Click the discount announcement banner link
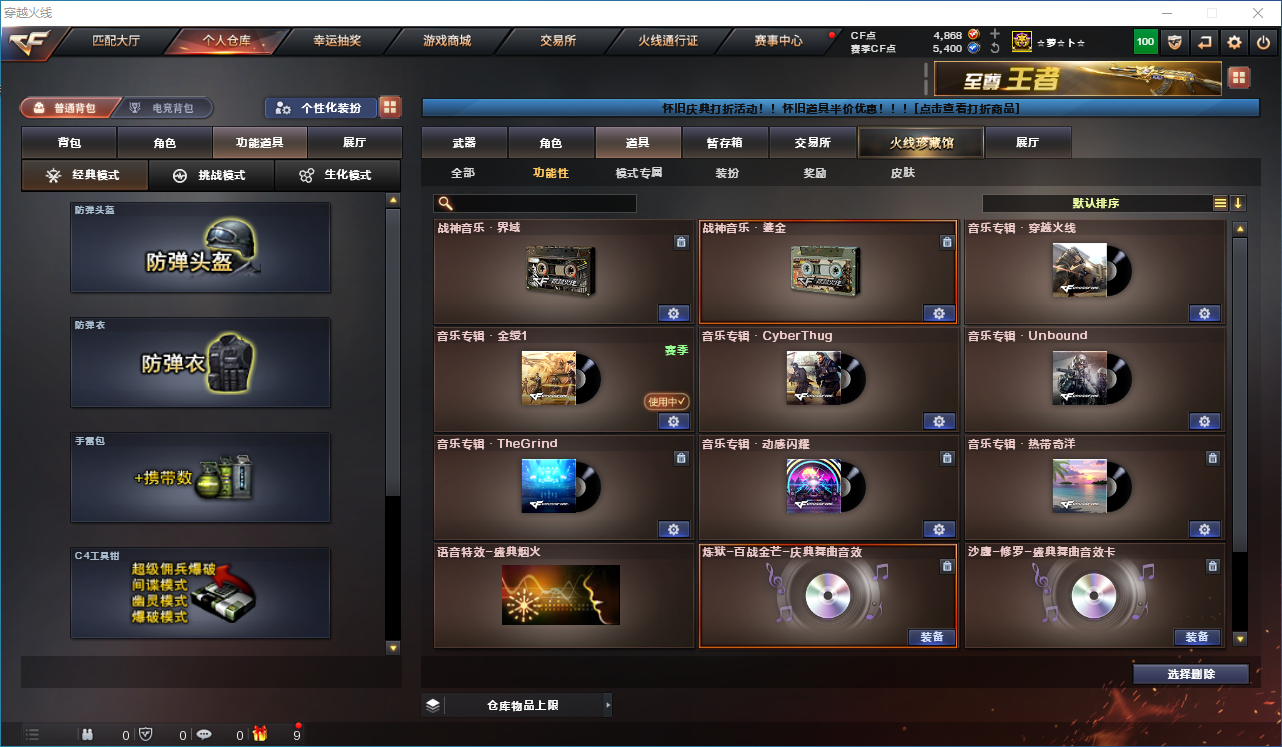The width and height of the screenshot is (1282, 747). click(x=841, y=108)
